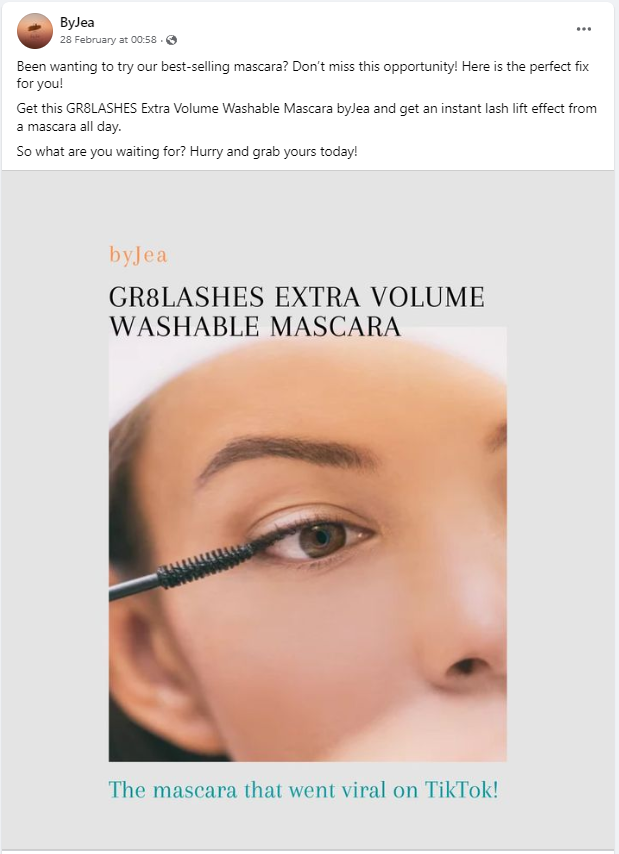Click the mascara wand brush in photo

pos(206,565)
